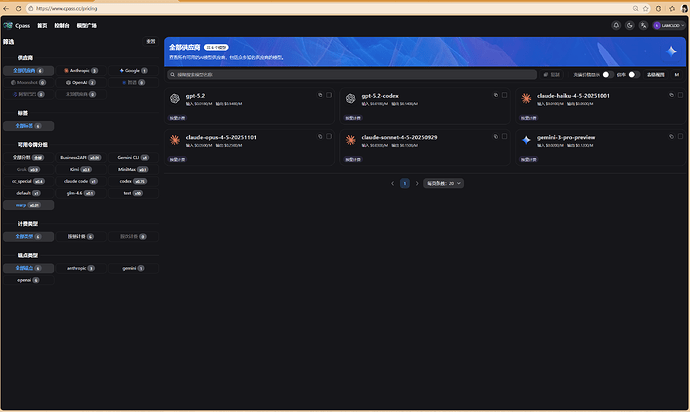The image size is (690, 412).
Task: Select the OpenAI provider filter
Action: (x=81, y=82)
